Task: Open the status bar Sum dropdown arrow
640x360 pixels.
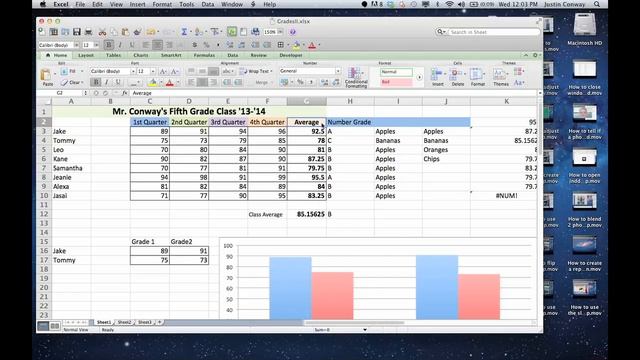Action: click(x=364, y=330)
